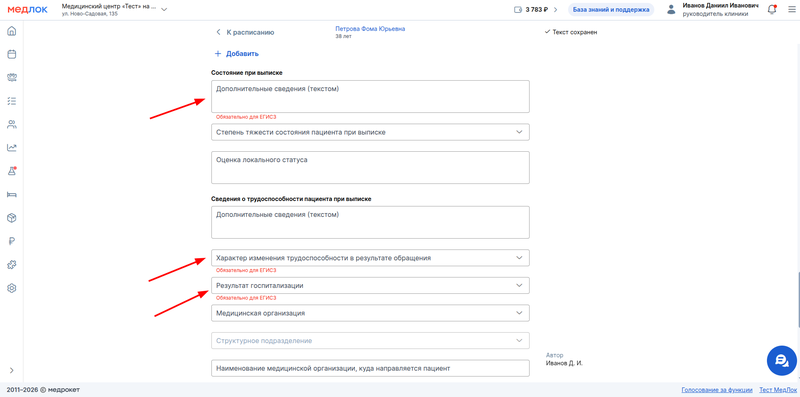Screen dimensions: 800x397
Task: Click База знаний и поддержка button
Action: (611, 10)
